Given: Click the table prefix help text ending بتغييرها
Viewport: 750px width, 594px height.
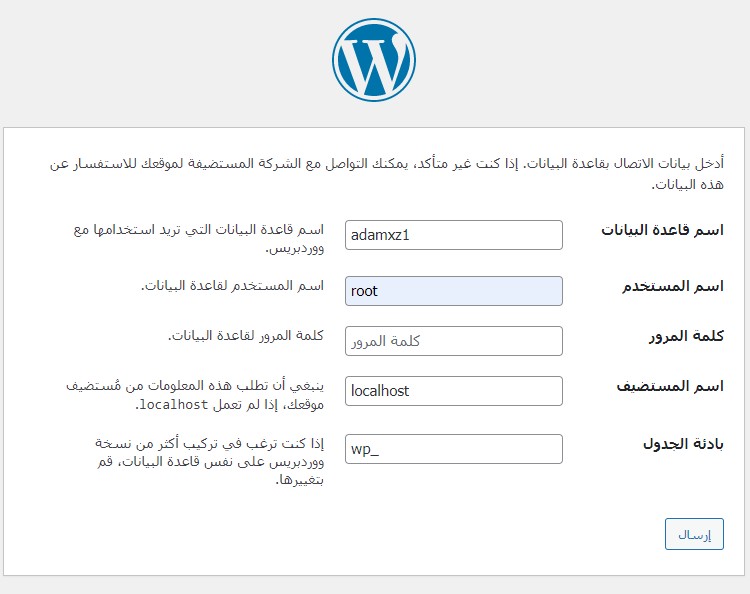Looking at the screenshot, I should pyautogui.click(x=210, y=462).
